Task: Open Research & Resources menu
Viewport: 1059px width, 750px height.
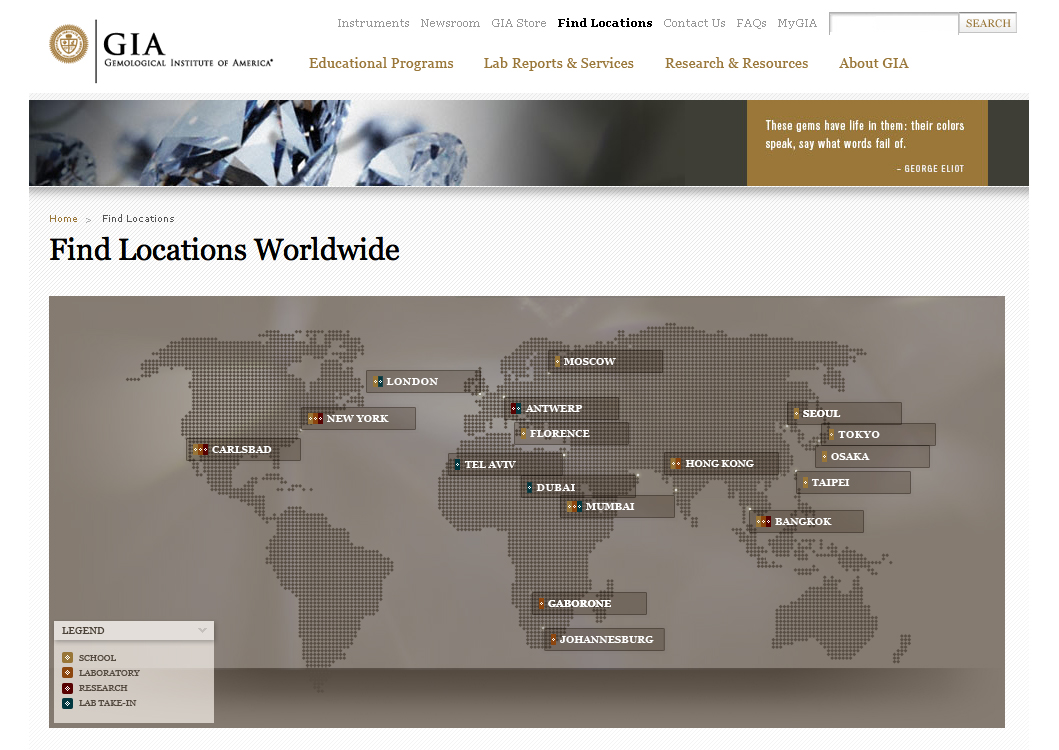Action: (x=736, y=64)
